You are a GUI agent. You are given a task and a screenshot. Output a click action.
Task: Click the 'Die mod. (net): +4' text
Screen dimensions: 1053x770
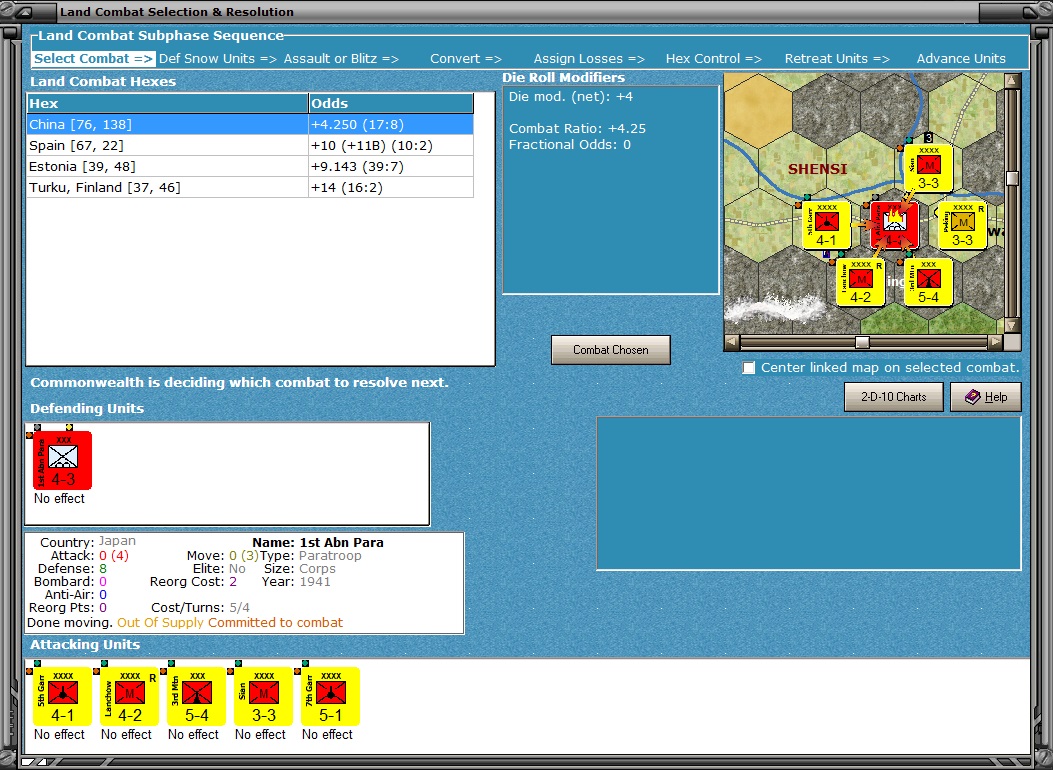pos(570,97)
